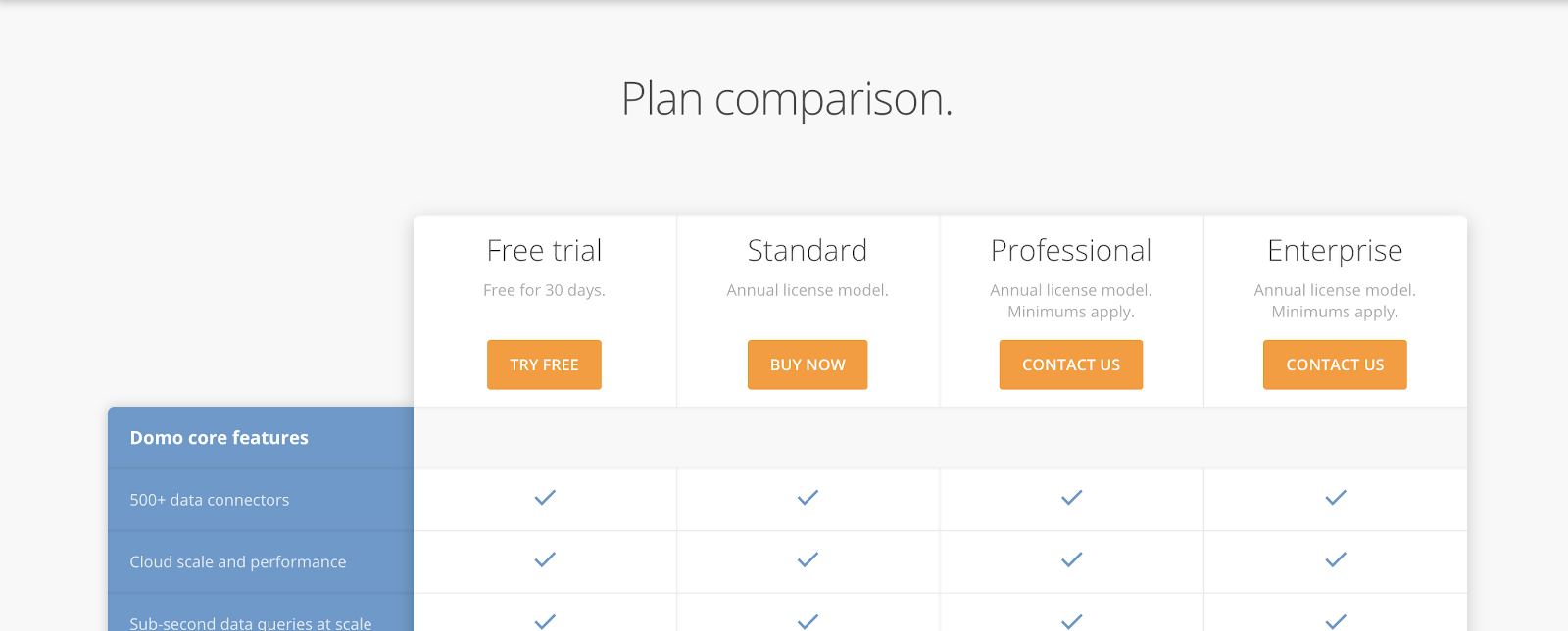Click the Standard plan heading

pyautogui.click(x=808, y=251)
